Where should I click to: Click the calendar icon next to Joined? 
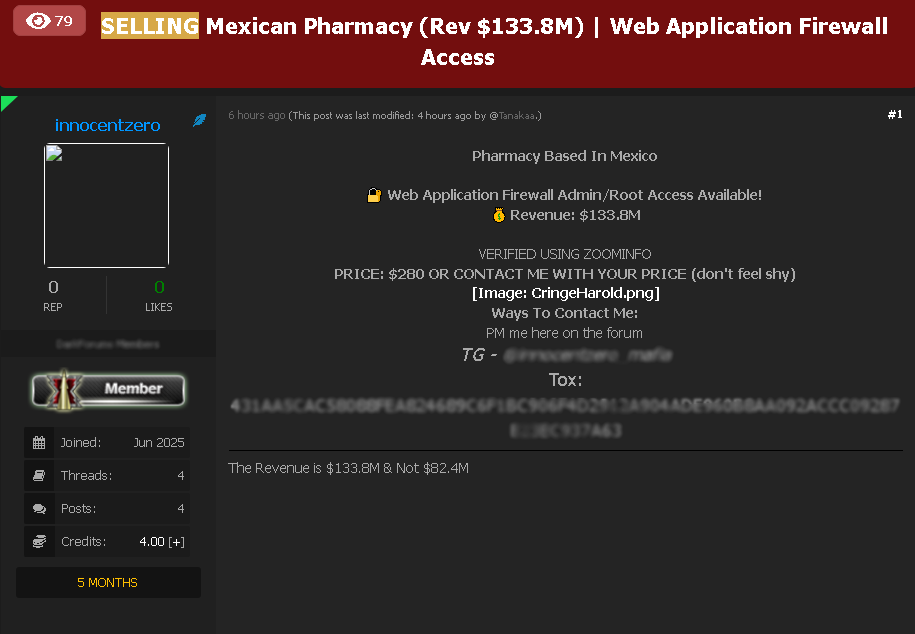point(38,442)
